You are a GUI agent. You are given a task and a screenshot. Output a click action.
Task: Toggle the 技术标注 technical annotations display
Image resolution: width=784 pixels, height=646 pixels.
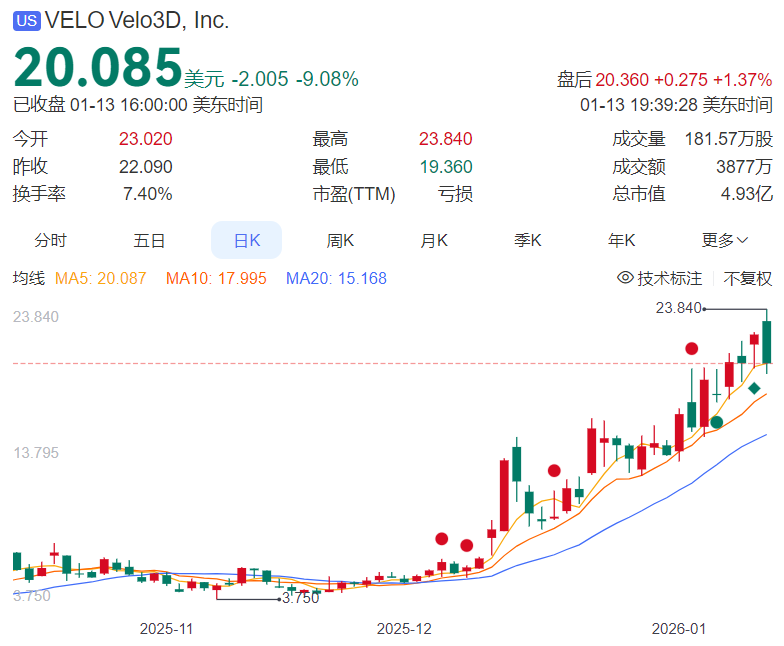669,278
